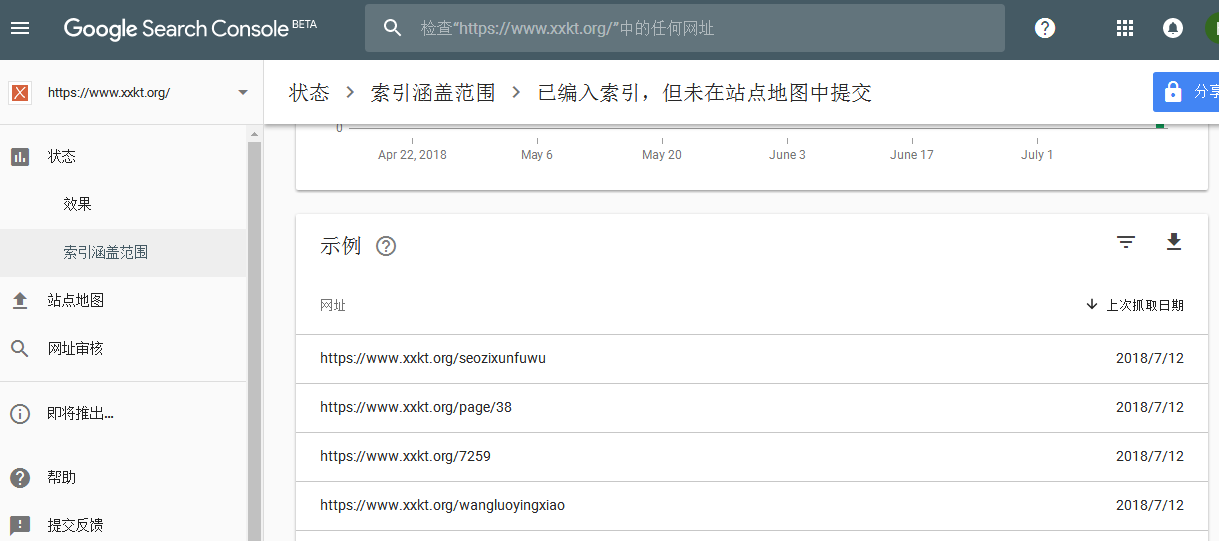Click the 提交反馈 feedback icon
The image size is (1219, 541).
(x=20, y=525)
